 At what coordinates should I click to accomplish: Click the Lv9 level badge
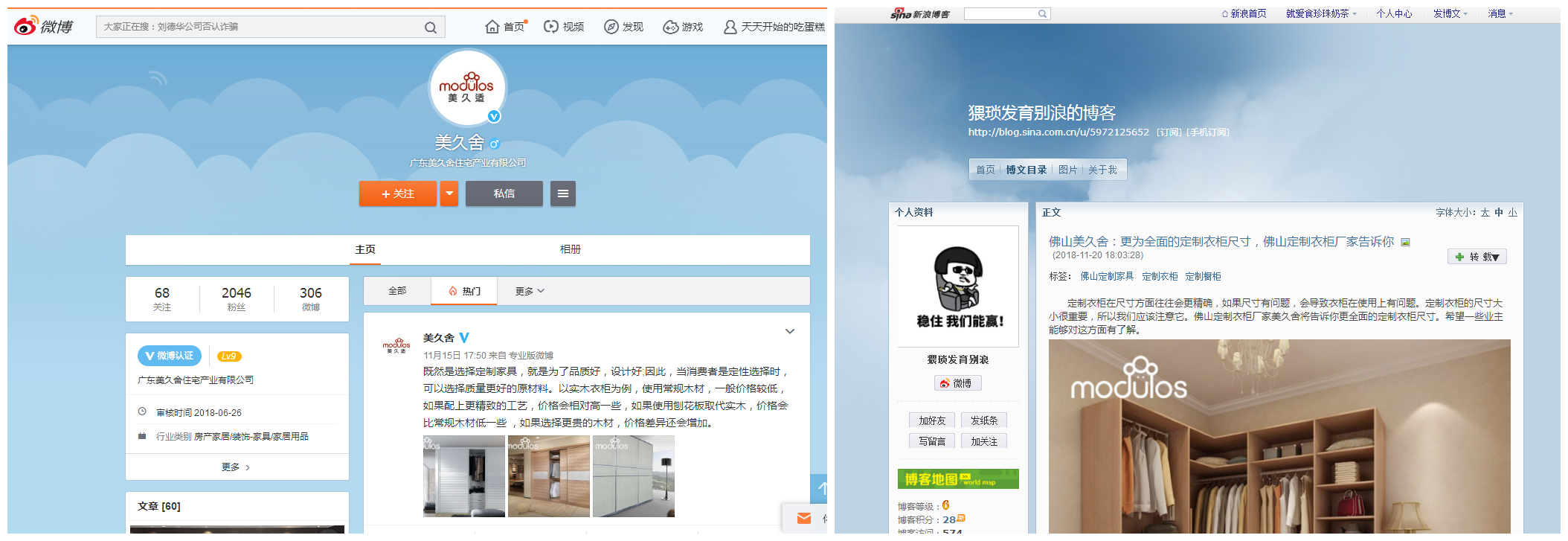pyautogui.click(x=229, y=356)
